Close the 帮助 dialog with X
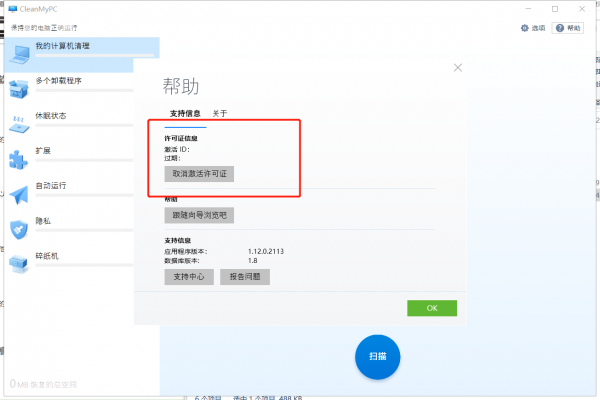The width and height of the screenshot is (600, 400). pos(458,68)
